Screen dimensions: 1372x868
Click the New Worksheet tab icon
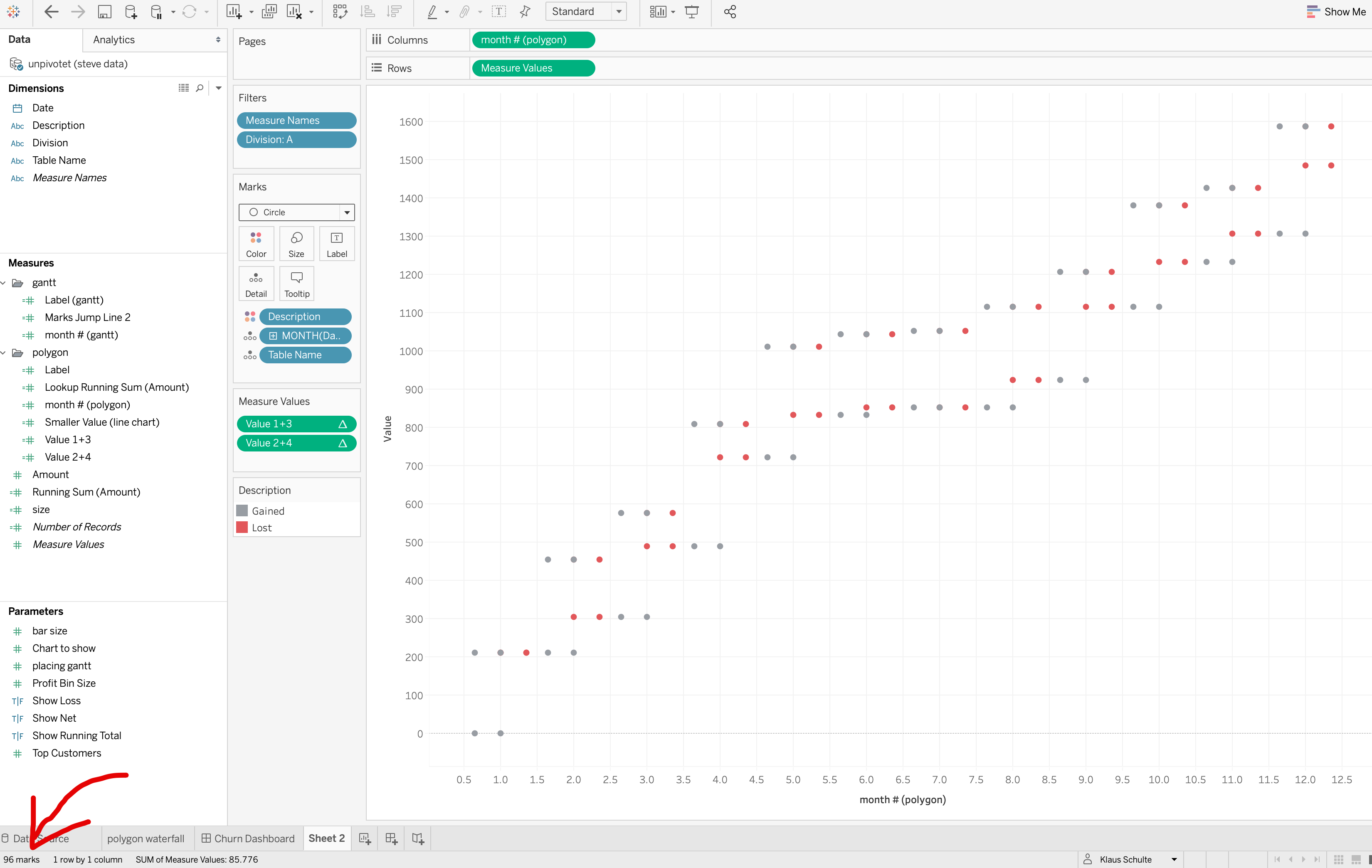point(365,838)
